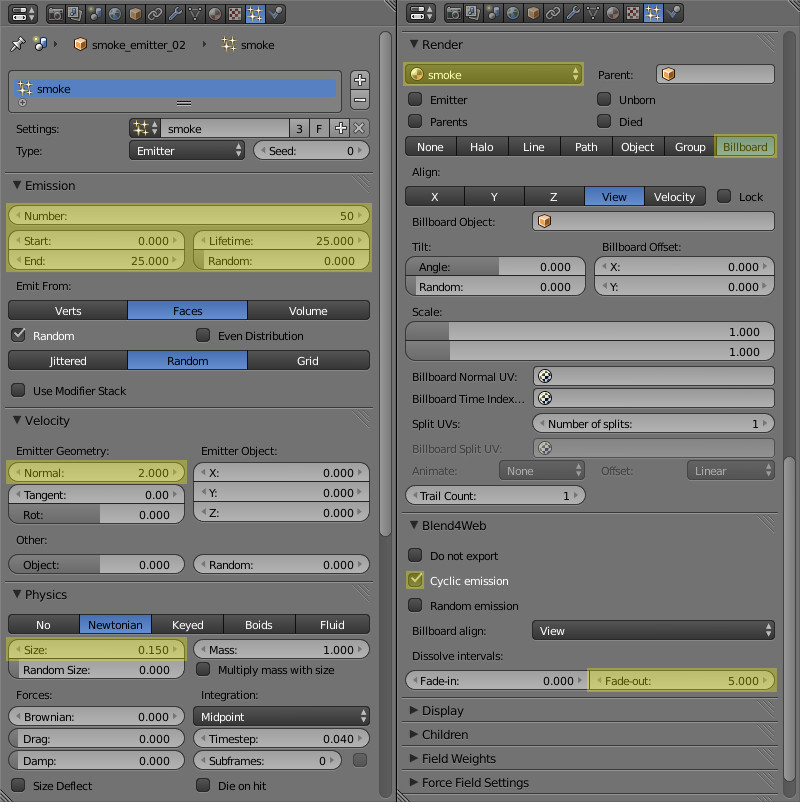The image size is (800, 802).
Task: Toggle pin icon next to smoke_emitter_02 breadcrumb
Action: (17, 45)
